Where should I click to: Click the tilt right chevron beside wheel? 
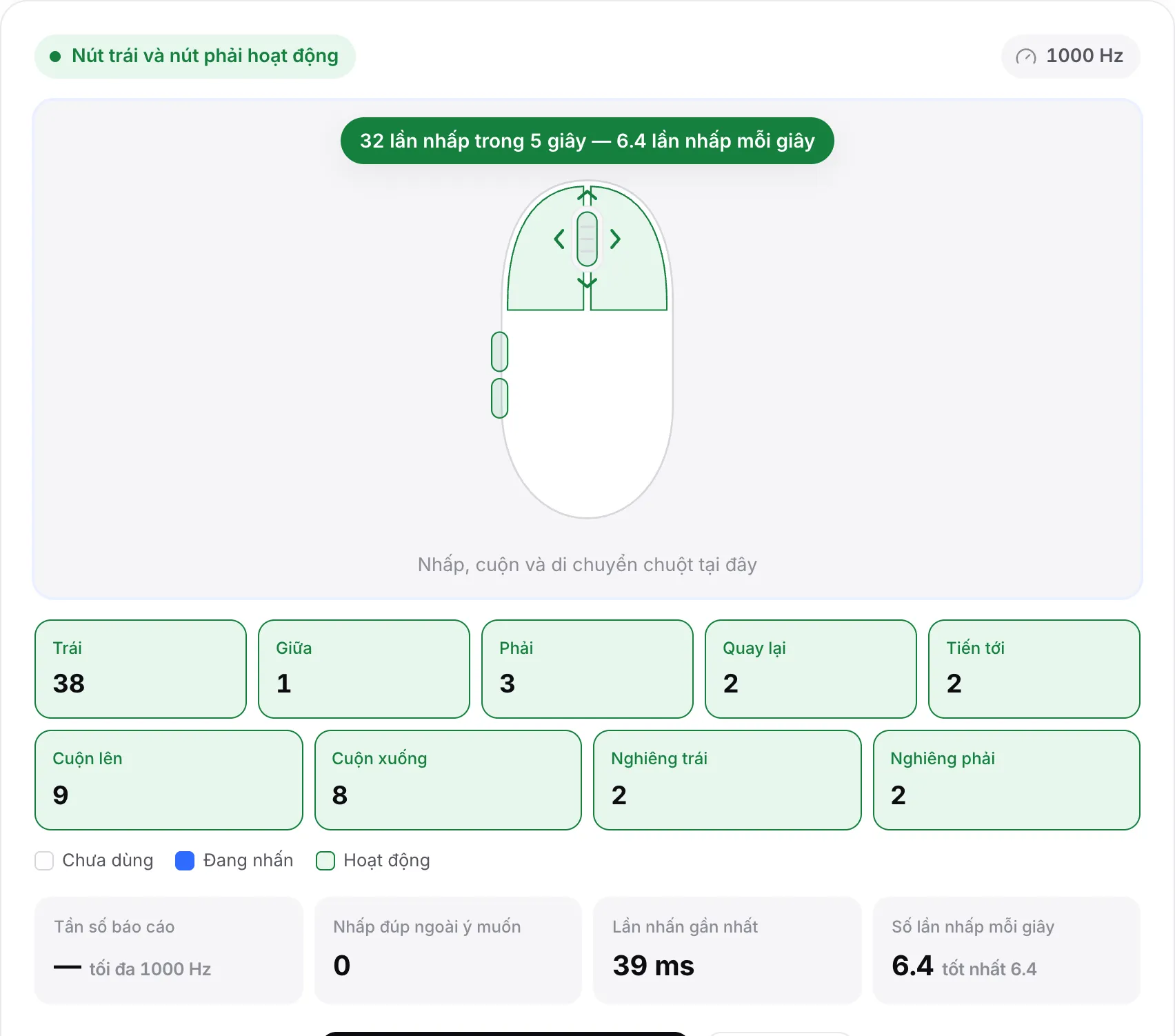(615, 239)
